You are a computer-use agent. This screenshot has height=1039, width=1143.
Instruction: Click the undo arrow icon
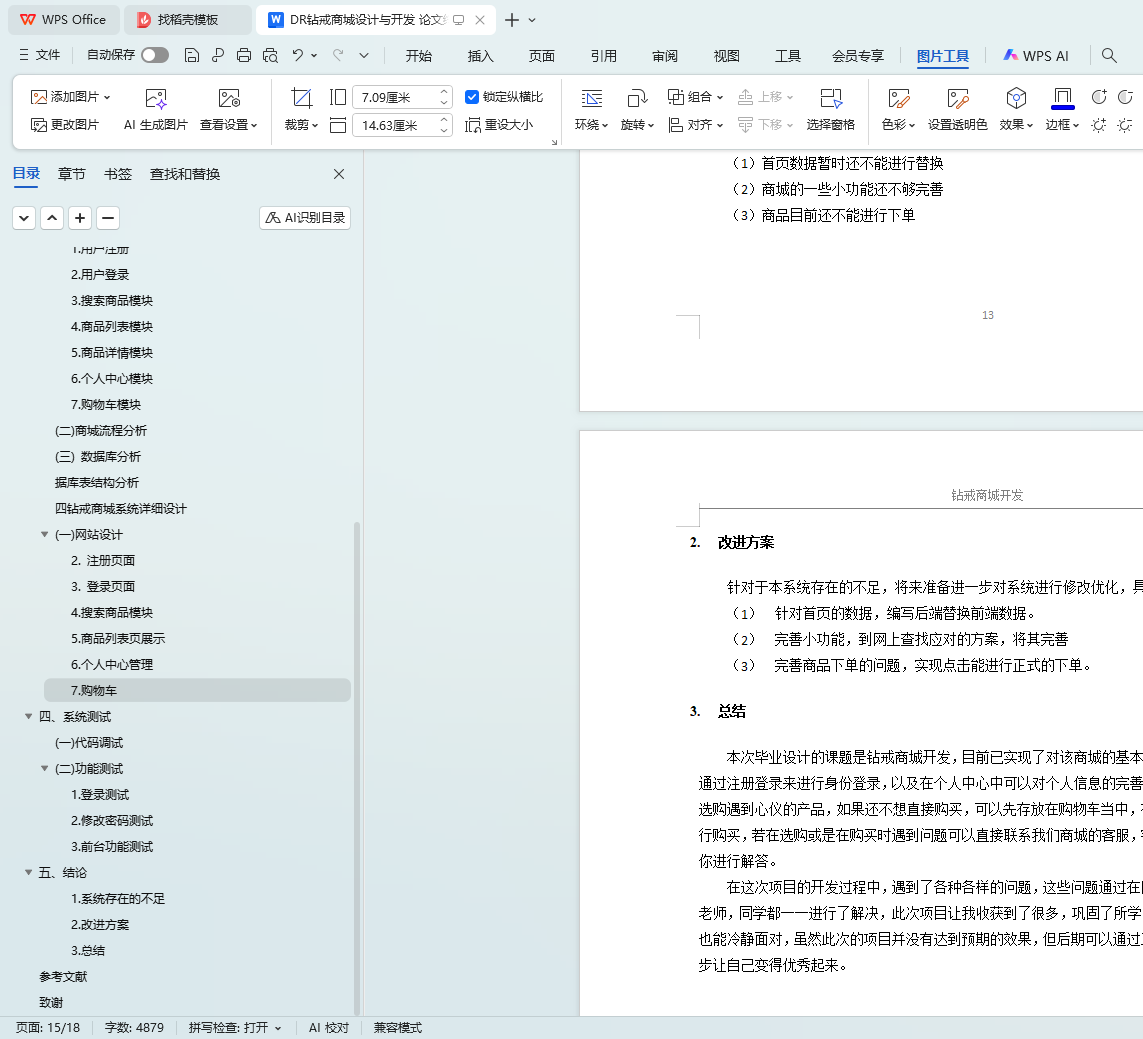tap(297, 55)
